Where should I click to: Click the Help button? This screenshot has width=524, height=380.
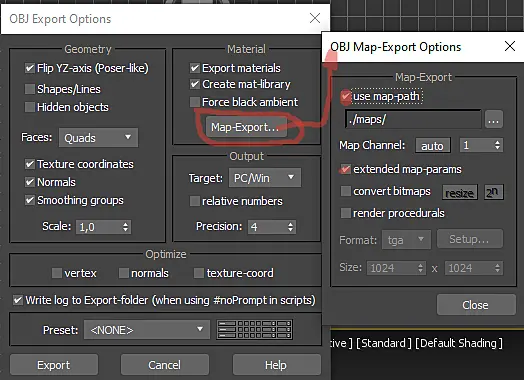pyautogui.click(x=277, y=365)
